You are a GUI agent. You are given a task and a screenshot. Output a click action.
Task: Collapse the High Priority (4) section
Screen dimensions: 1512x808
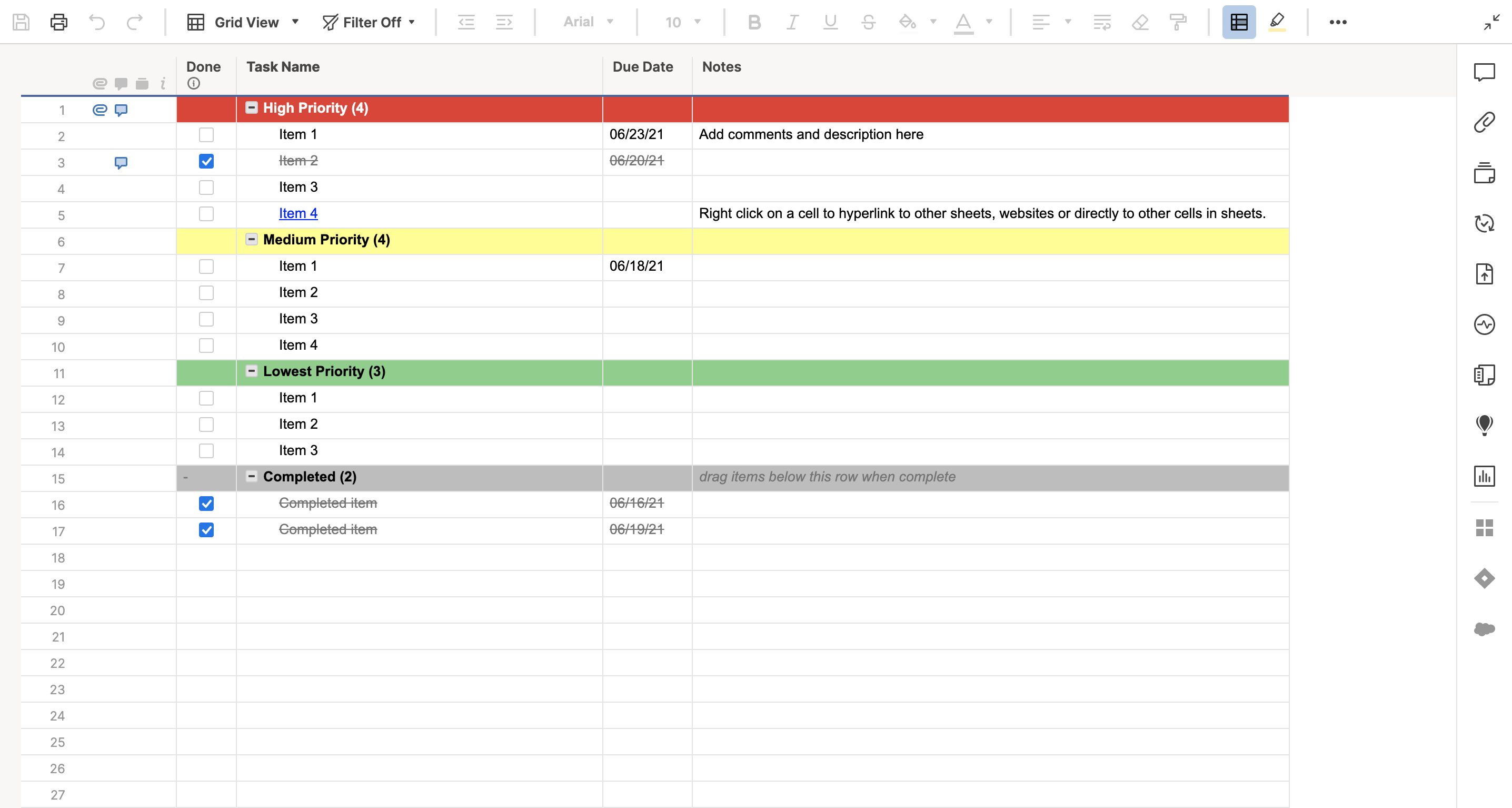pyautogui.click(x=251, y=107)
